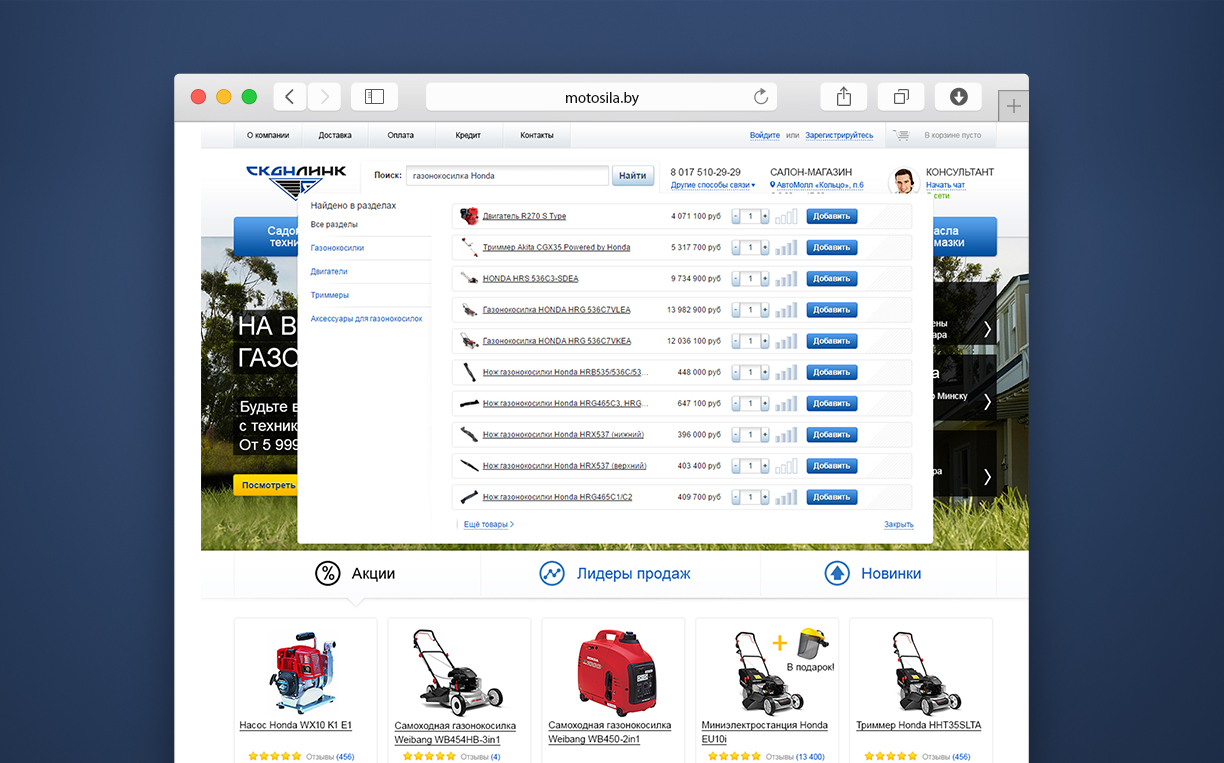Click the consultant avatar photo
Viewport: 1224px width, 763px height.
coord(904,181)
